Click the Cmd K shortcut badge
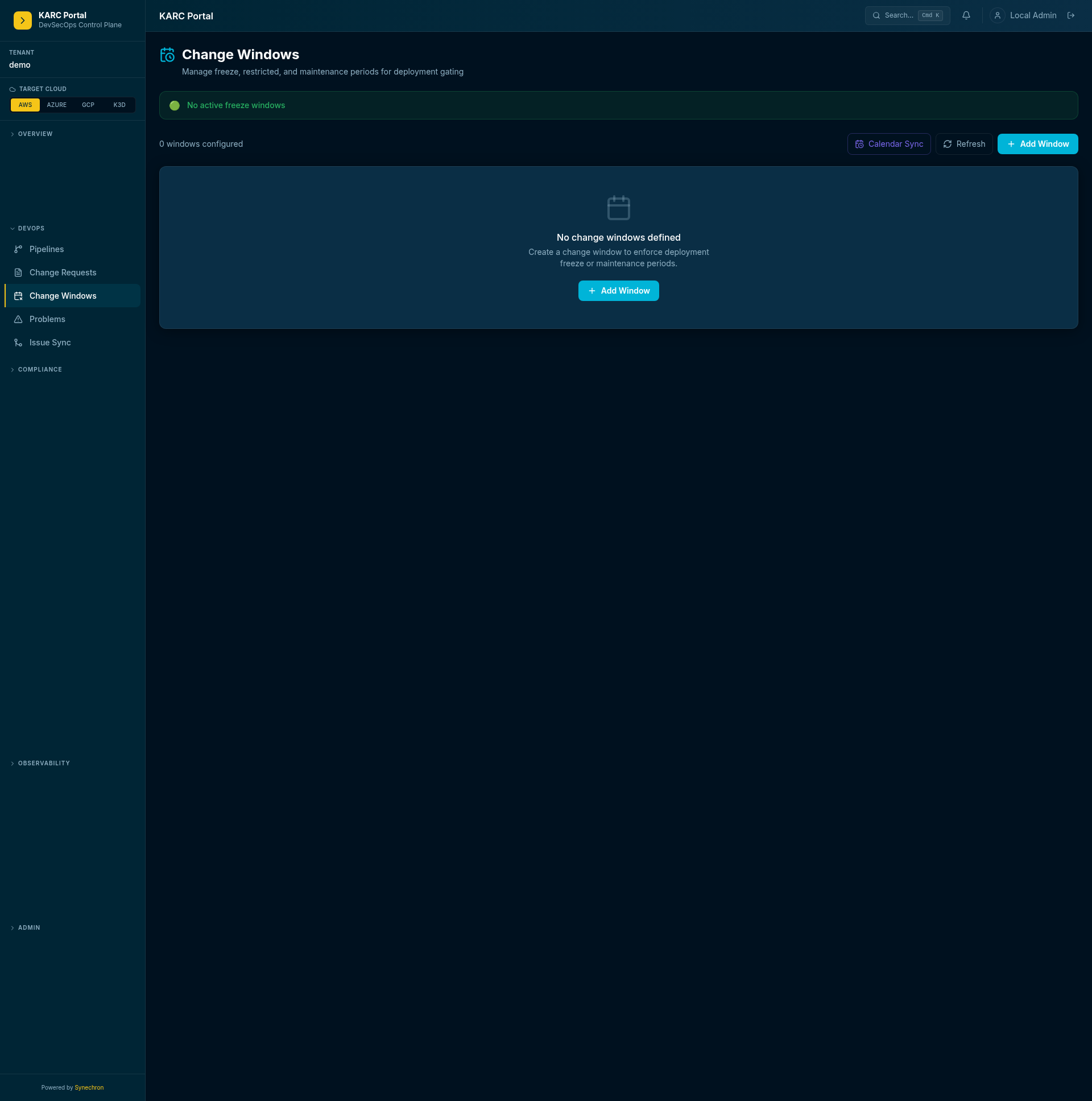1092x1101 pixels. (x=930, y=15)
